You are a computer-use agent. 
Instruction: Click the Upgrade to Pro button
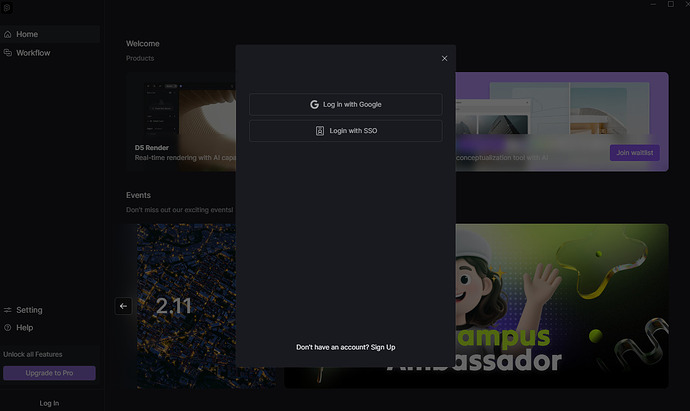(49, 373)
